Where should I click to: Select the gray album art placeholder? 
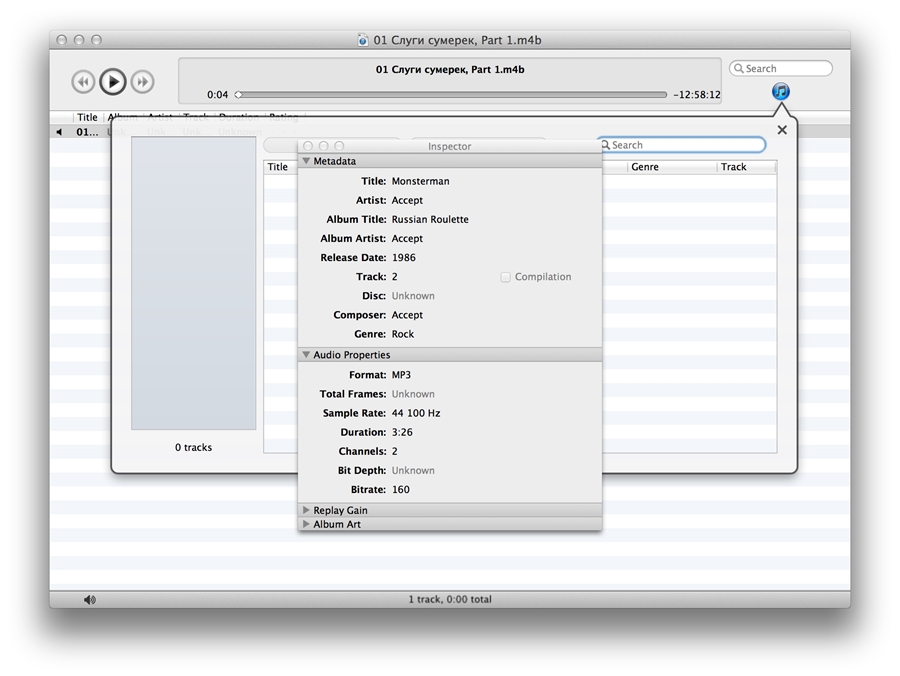pyautogui.click(x=193, y=284)
